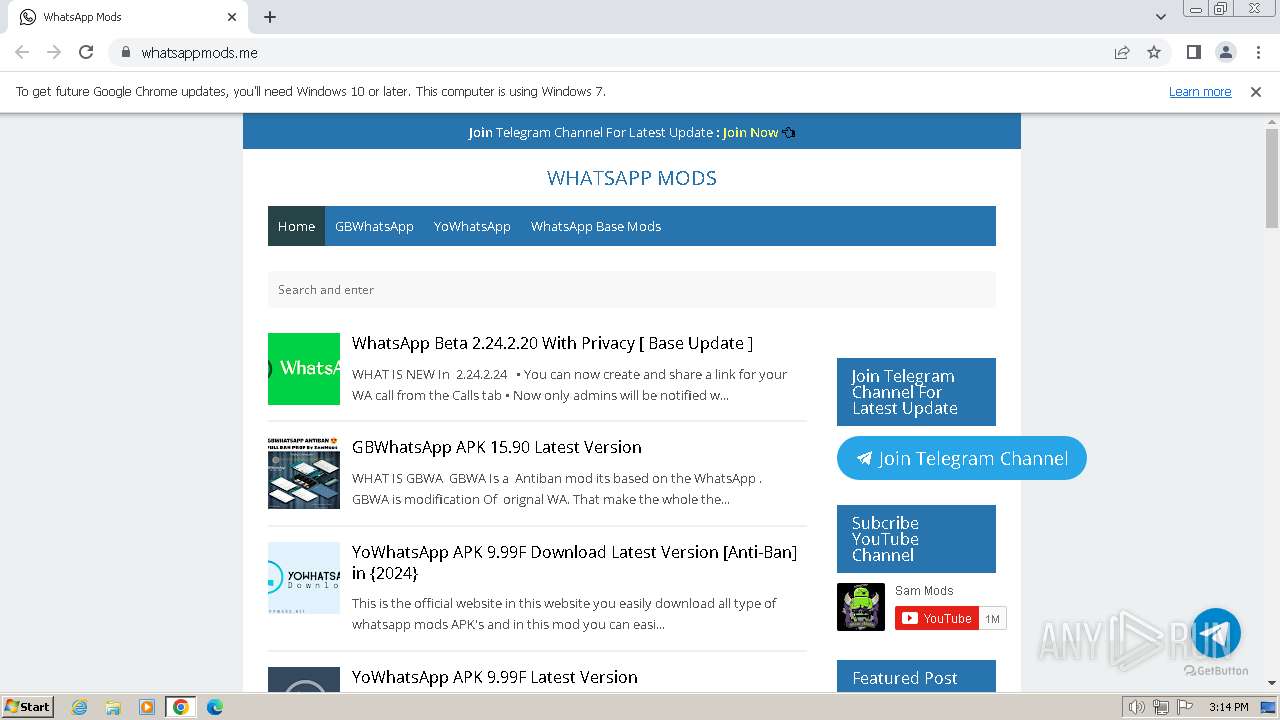Open the GBWhatsApp menu item
The image size is (1280, 720).
click(374, 226)
